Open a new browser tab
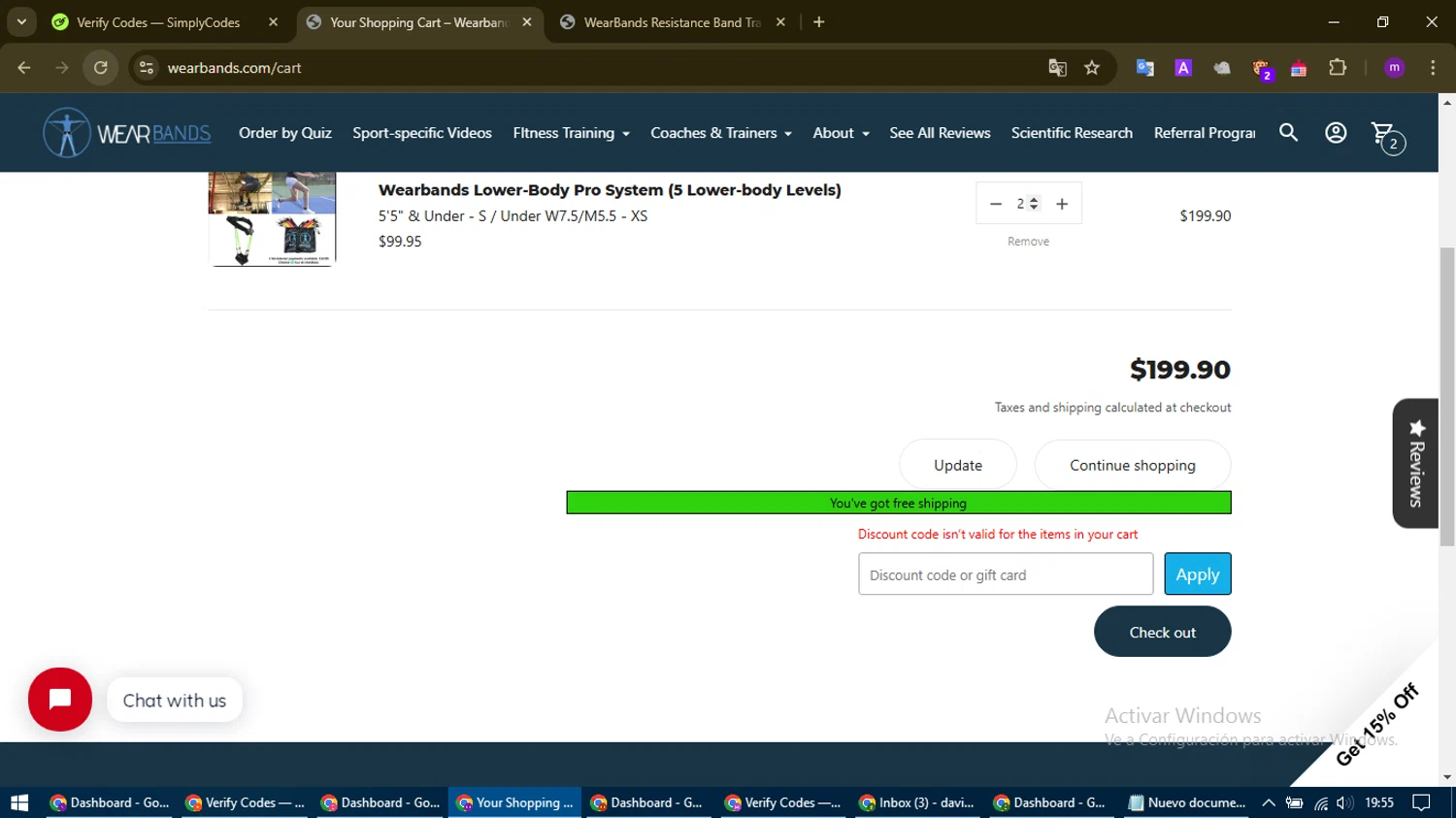This screenshot has height=818, width=1456. pos(819,22)
